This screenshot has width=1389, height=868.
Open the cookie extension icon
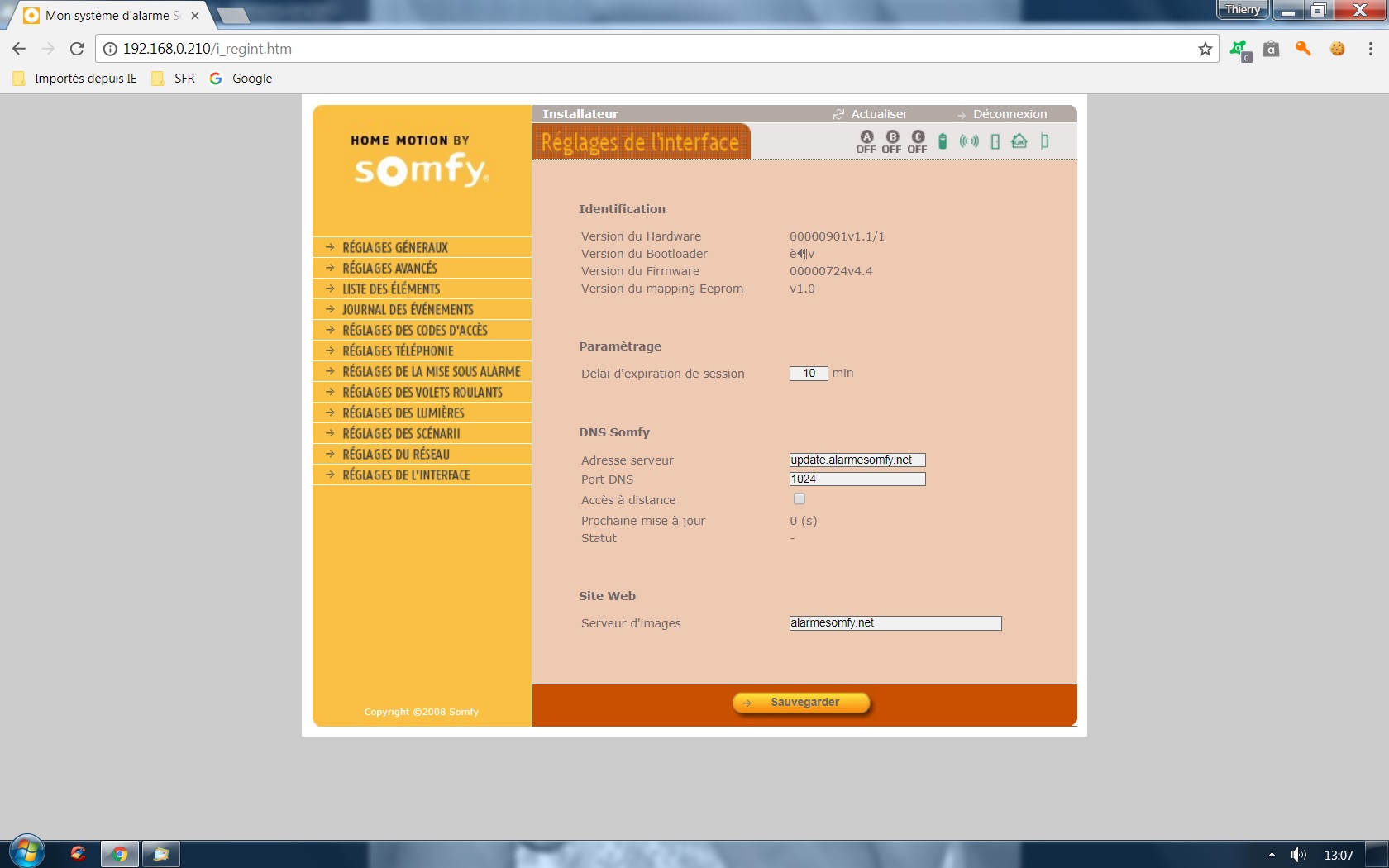[1337, 49]
